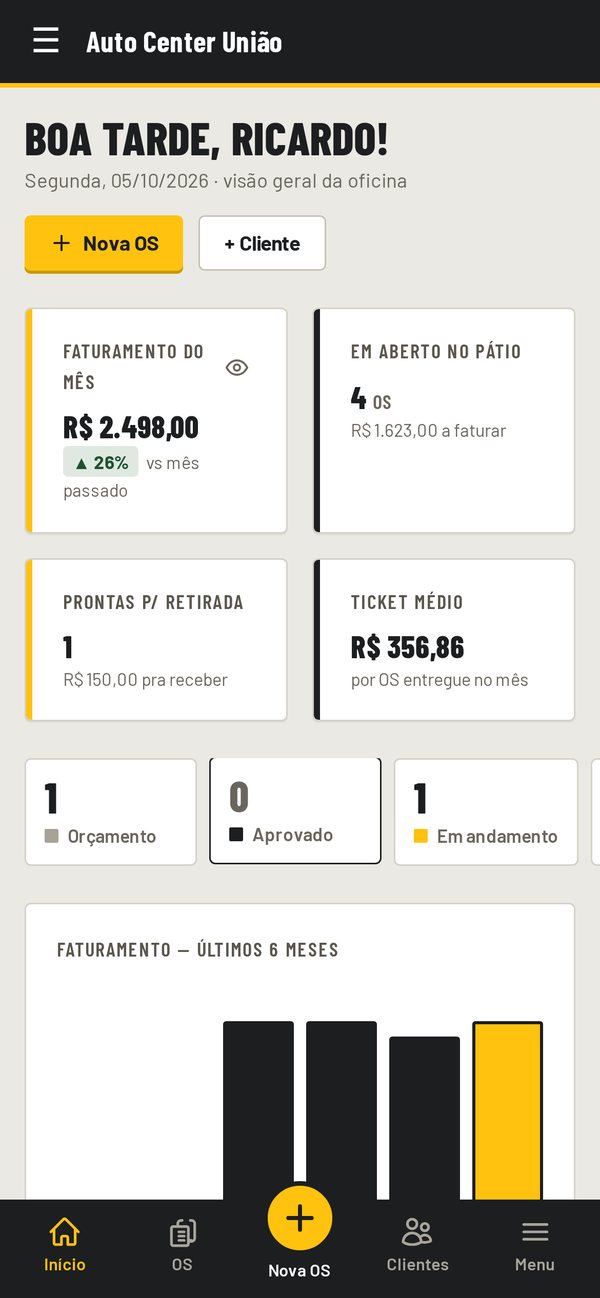This screenshot has width=600, height=1298.
Task: Select the Orçamento status filter
Action: click(x=110, y=811)
